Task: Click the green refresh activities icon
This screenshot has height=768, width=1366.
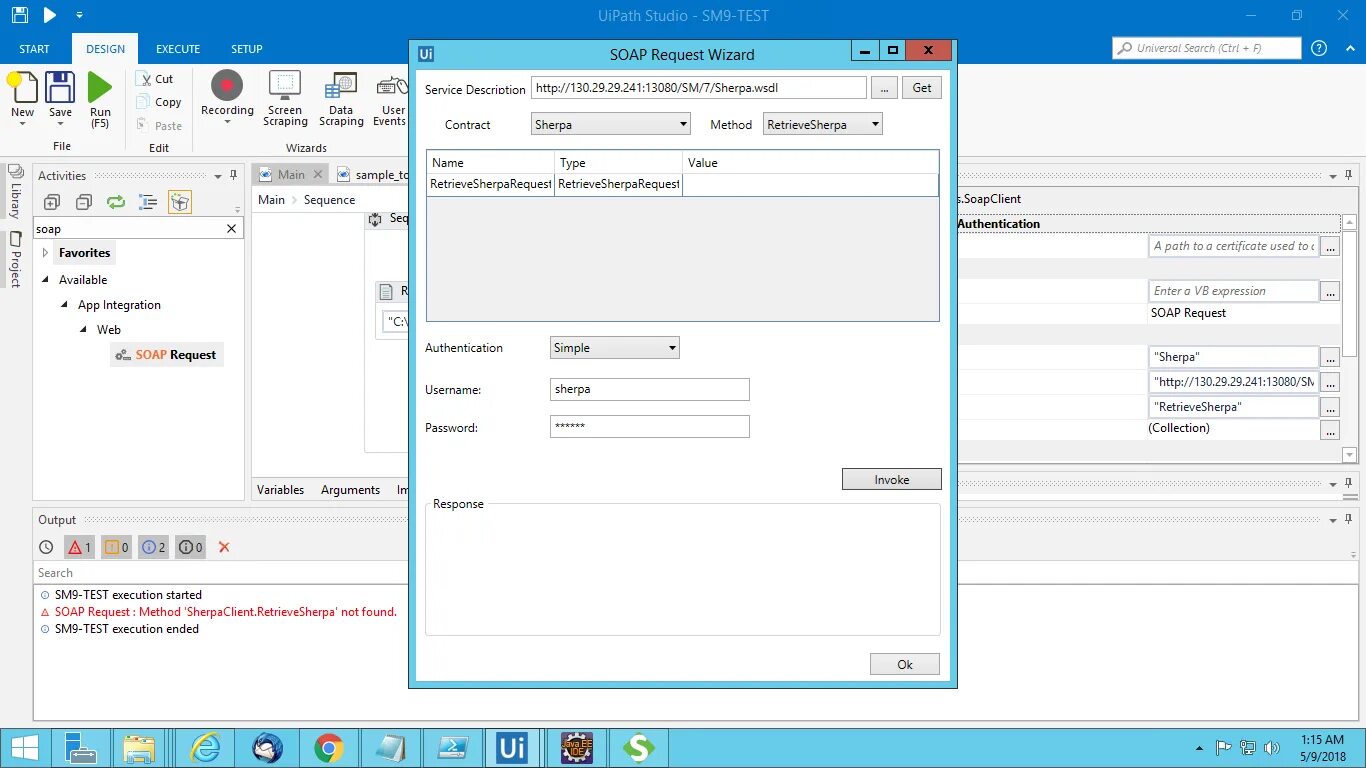Action: (x=116, y=202)
